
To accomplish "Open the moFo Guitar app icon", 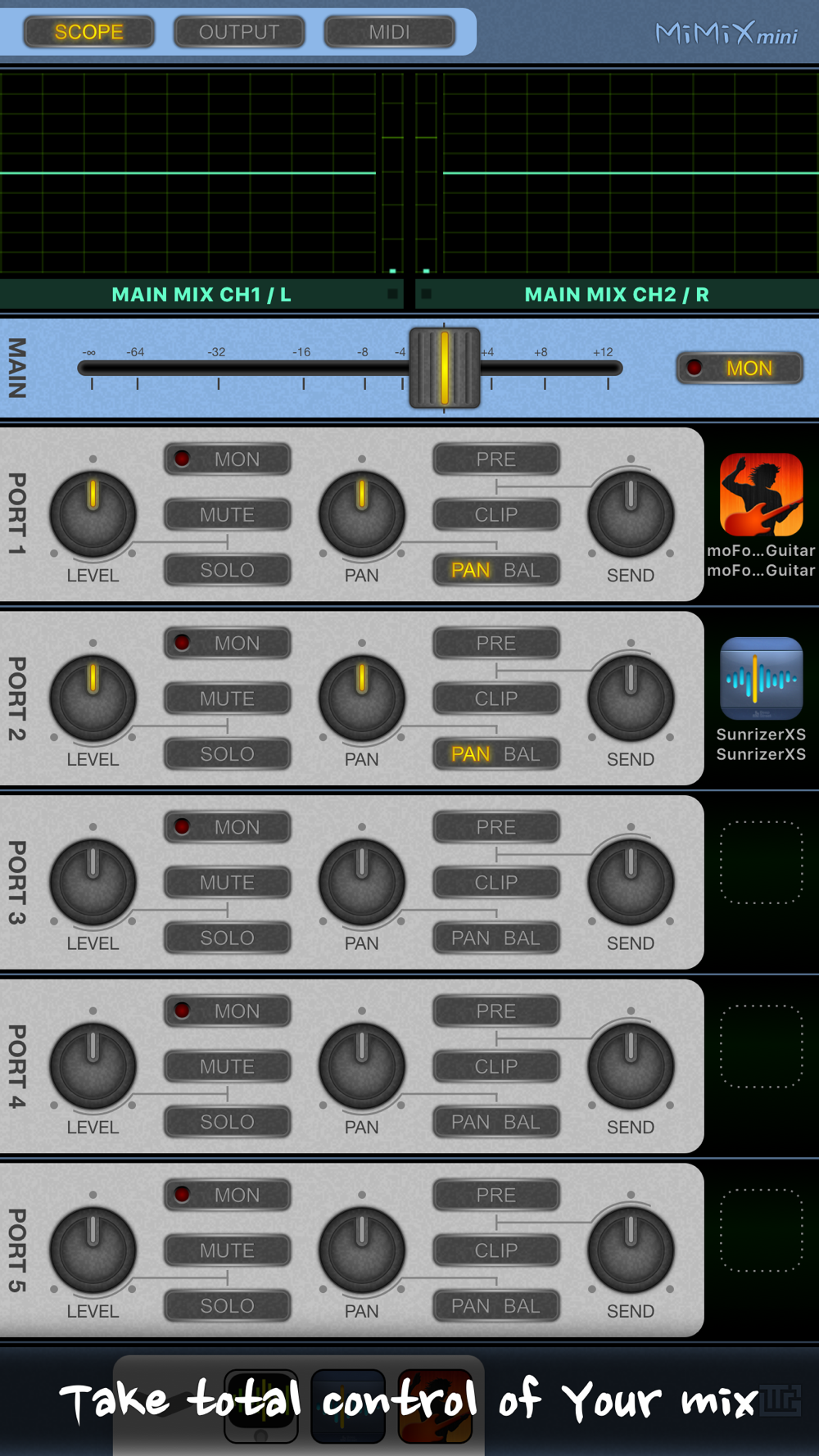I will [761, 495].
